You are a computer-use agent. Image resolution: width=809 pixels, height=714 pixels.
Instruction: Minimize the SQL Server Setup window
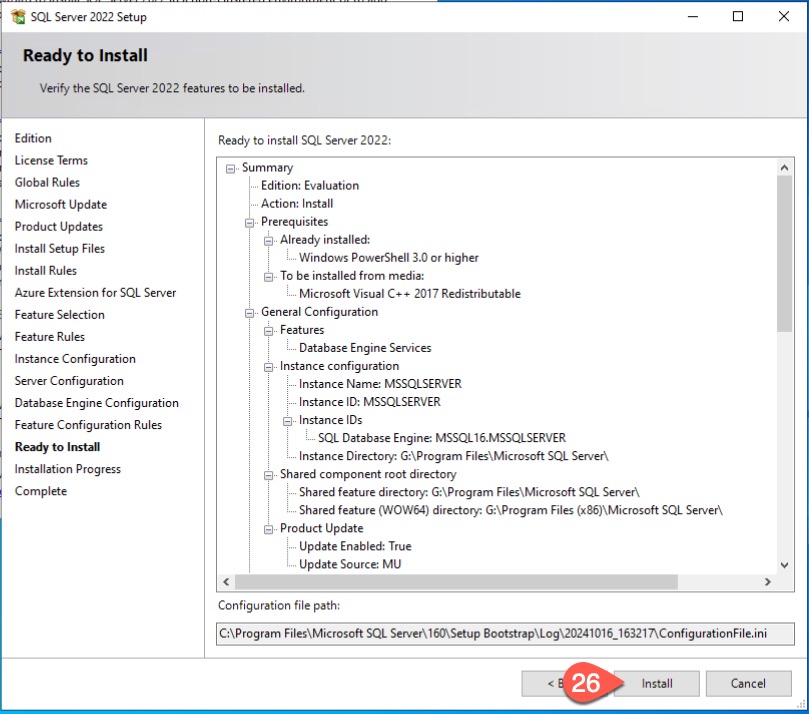tap(692, 17)
